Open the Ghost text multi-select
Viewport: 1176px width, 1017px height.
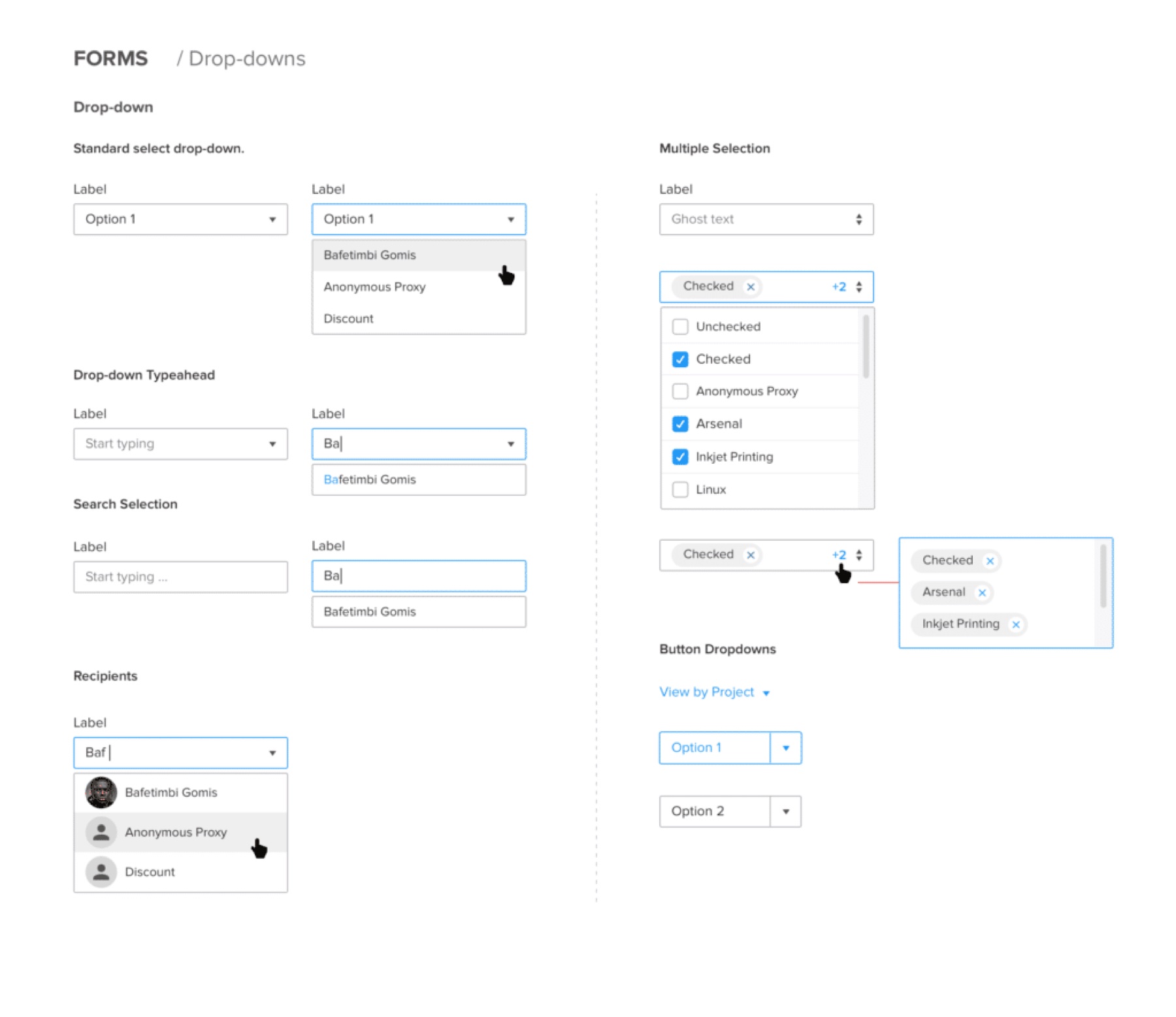766,219
